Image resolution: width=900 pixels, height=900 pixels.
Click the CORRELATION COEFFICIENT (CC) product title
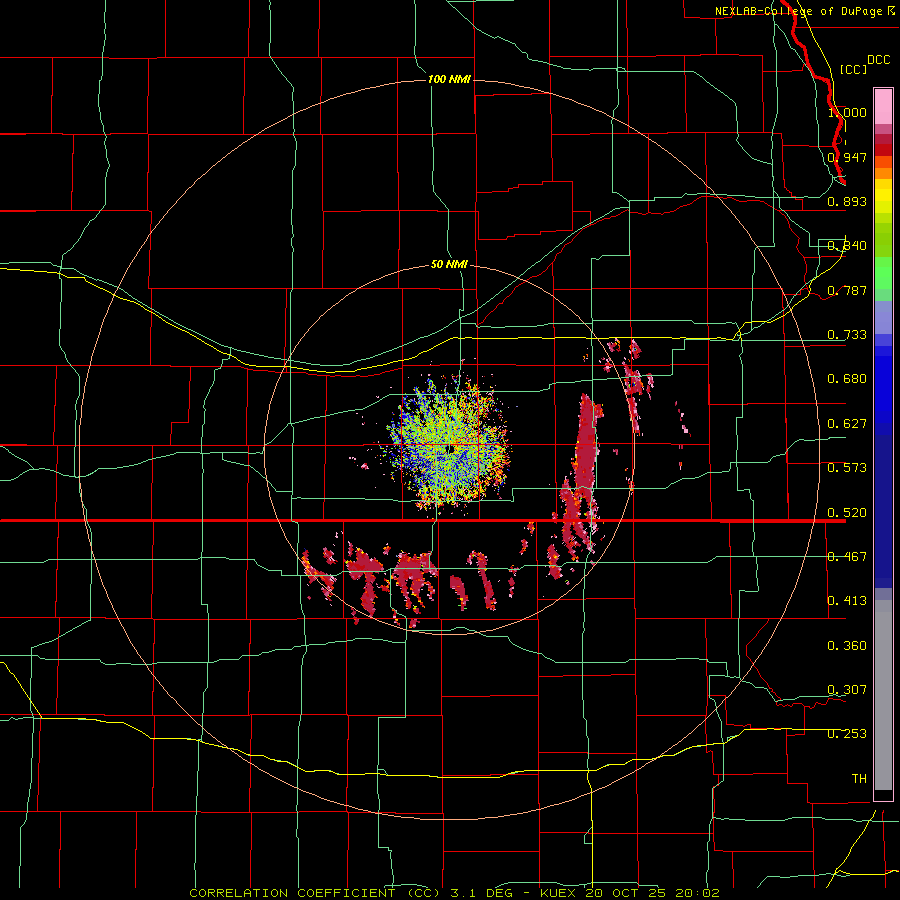pos(315,893)
